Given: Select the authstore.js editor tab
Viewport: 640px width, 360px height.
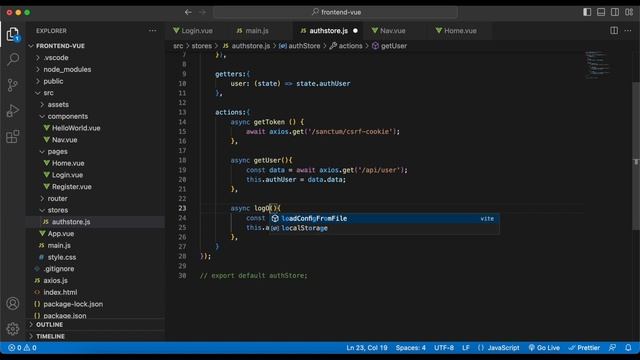Looking at the screenshot, I should [328, 31].
